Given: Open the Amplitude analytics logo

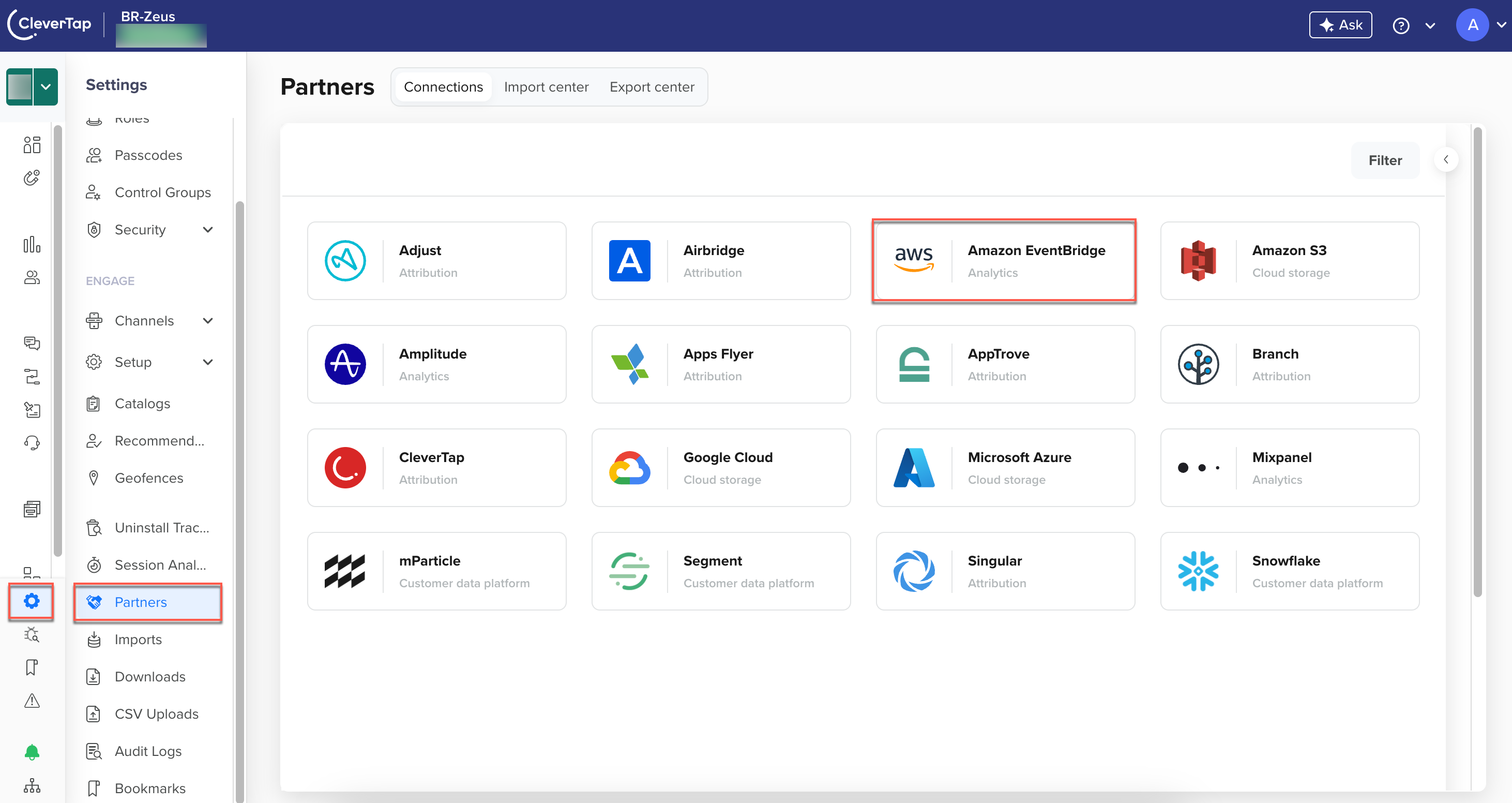Looking at the screenshot, I should point(345,364).
